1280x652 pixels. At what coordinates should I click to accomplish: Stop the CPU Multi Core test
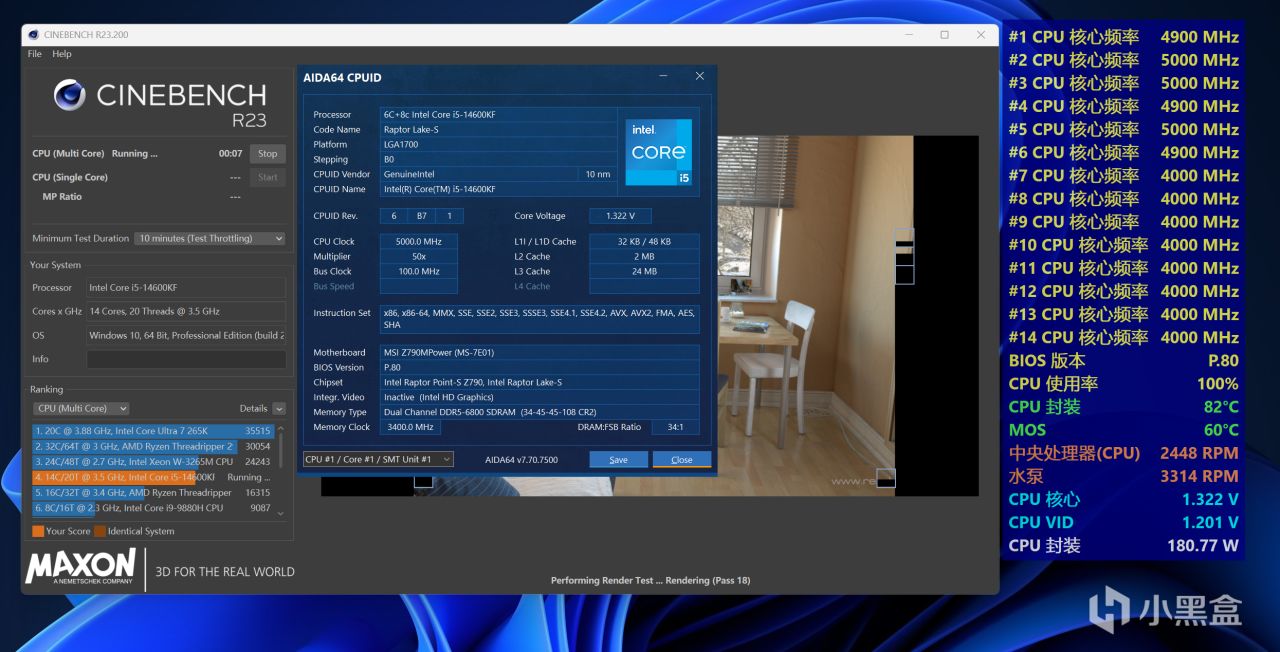(x=267, y=154)
